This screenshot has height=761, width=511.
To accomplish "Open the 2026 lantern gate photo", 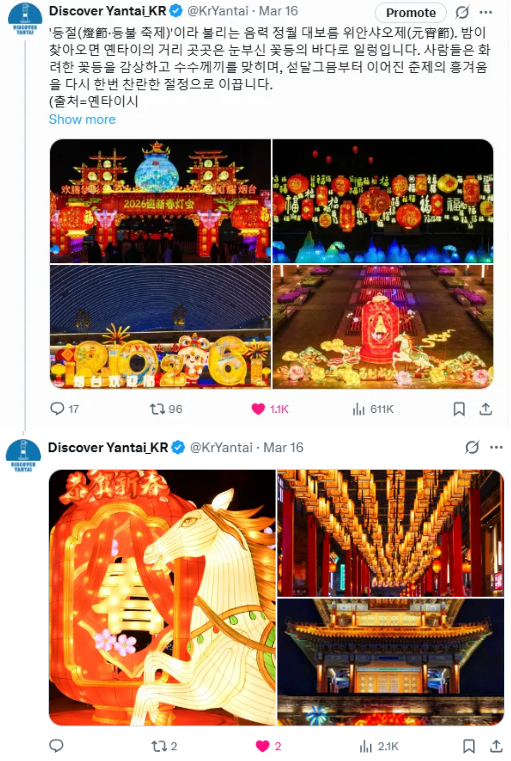I will [x=160, y=201].
